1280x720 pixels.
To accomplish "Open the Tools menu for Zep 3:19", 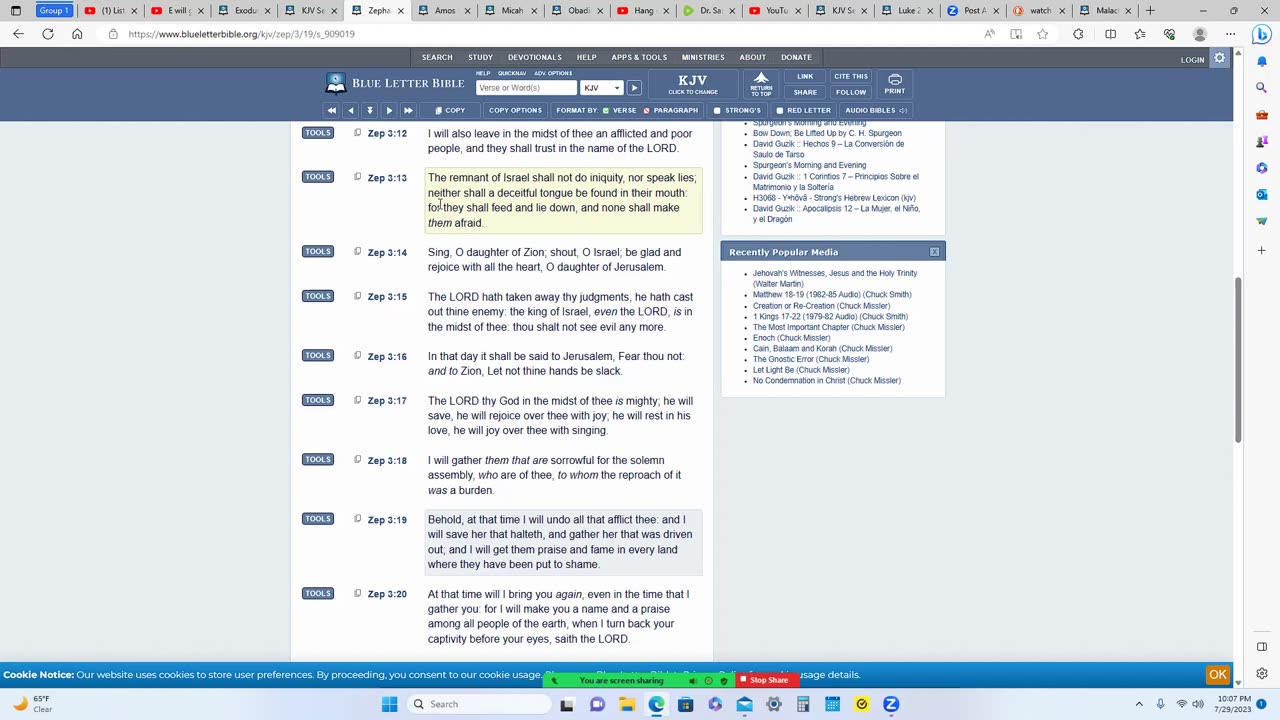I will pos(318,519).
